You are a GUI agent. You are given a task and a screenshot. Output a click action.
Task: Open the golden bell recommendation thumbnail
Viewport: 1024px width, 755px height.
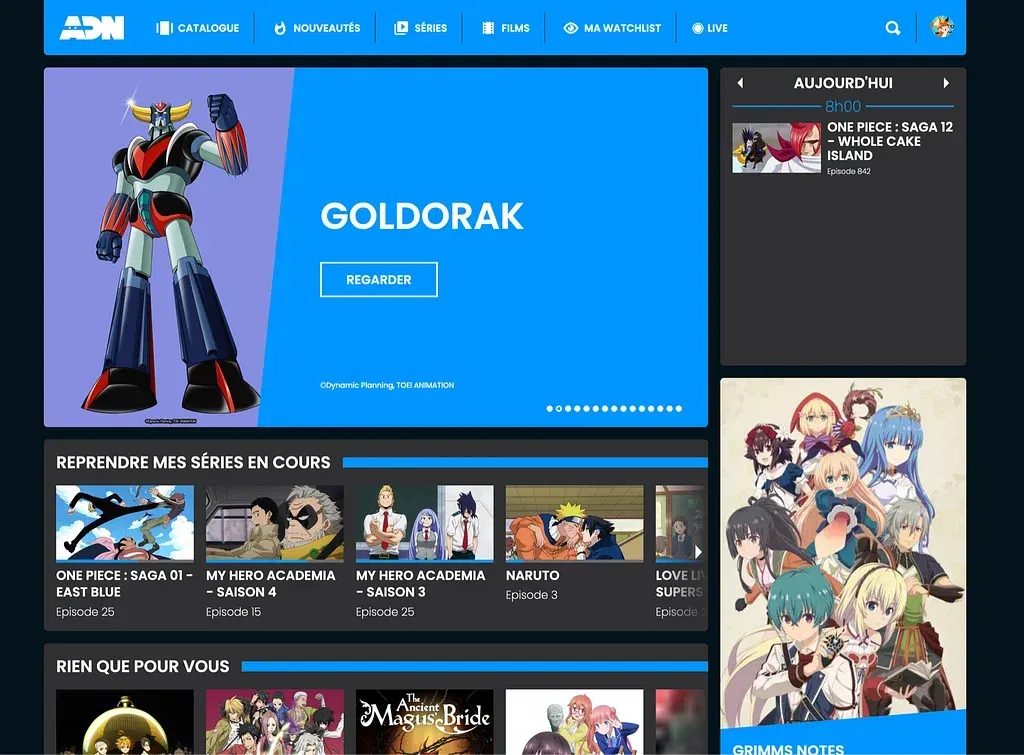point(125,722)
